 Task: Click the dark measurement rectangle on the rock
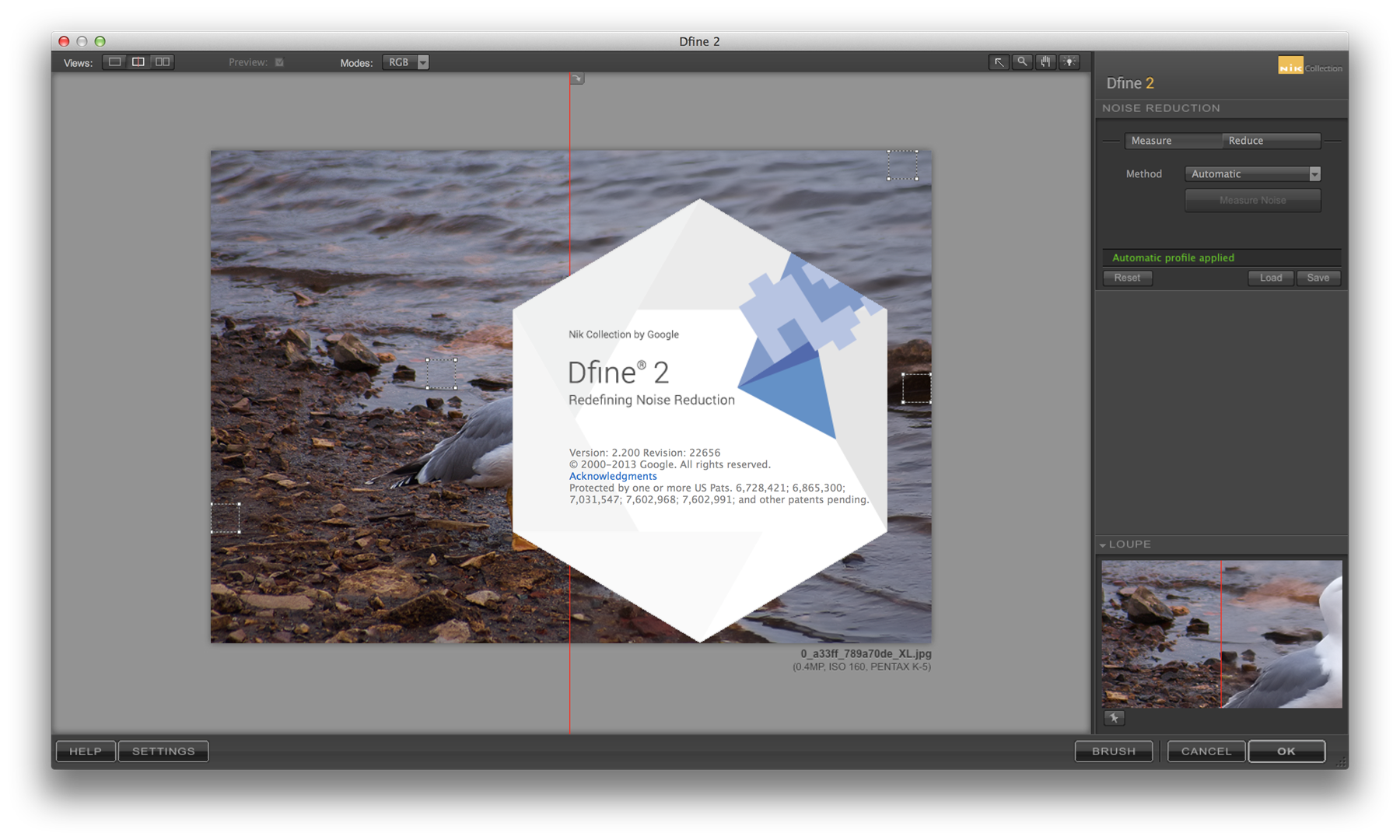[917, 388]
